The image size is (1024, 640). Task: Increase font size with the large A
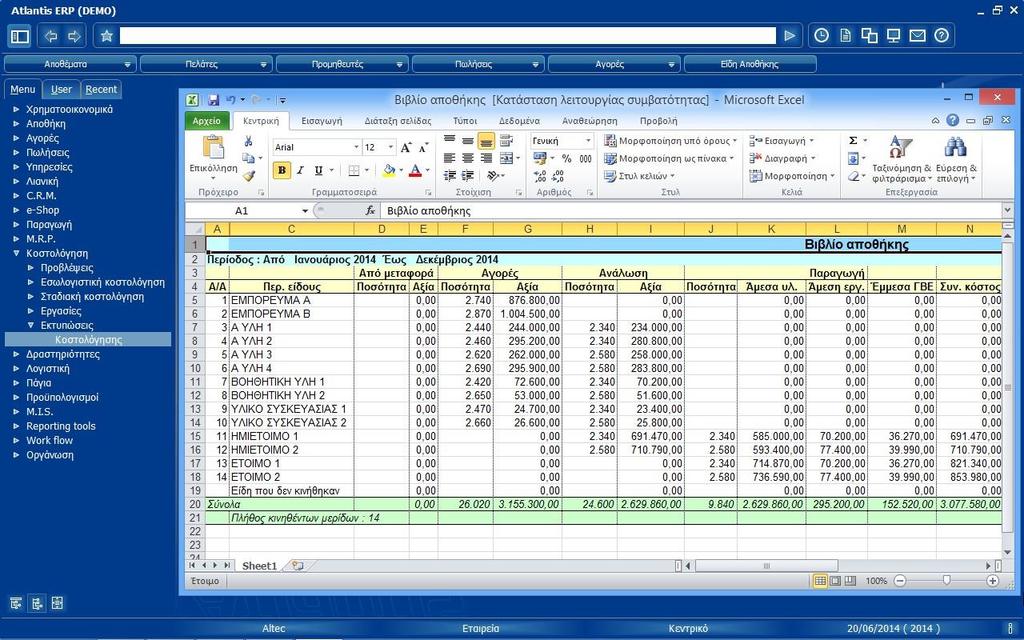[406, 148]
